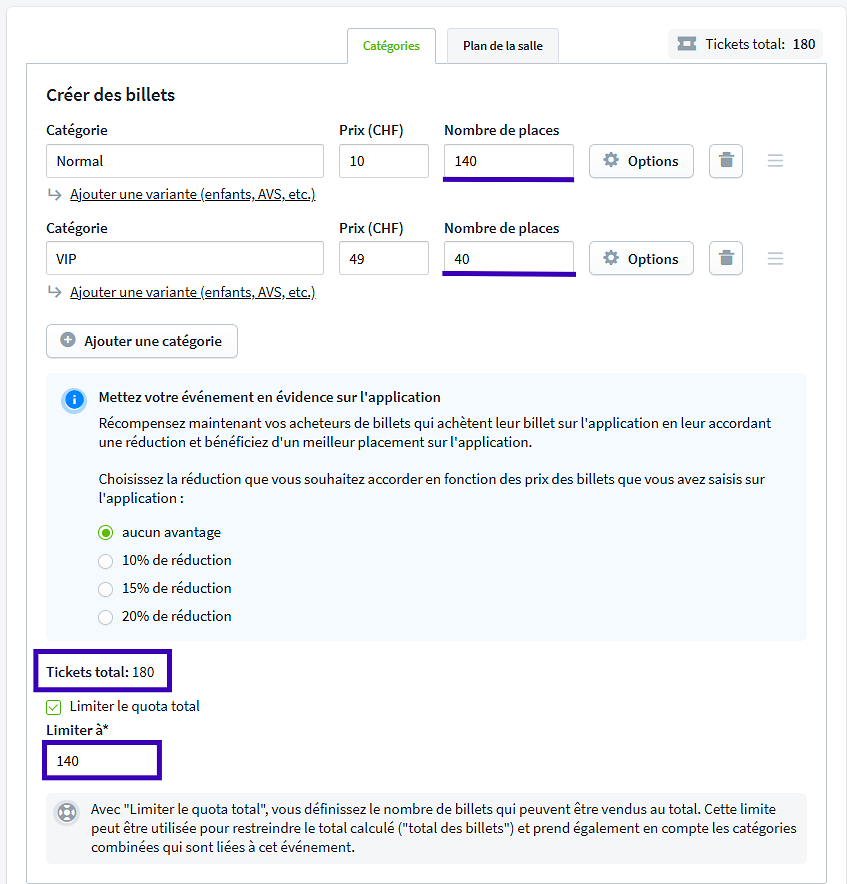Delete the Normal category with trash icon

coord(726,161)
